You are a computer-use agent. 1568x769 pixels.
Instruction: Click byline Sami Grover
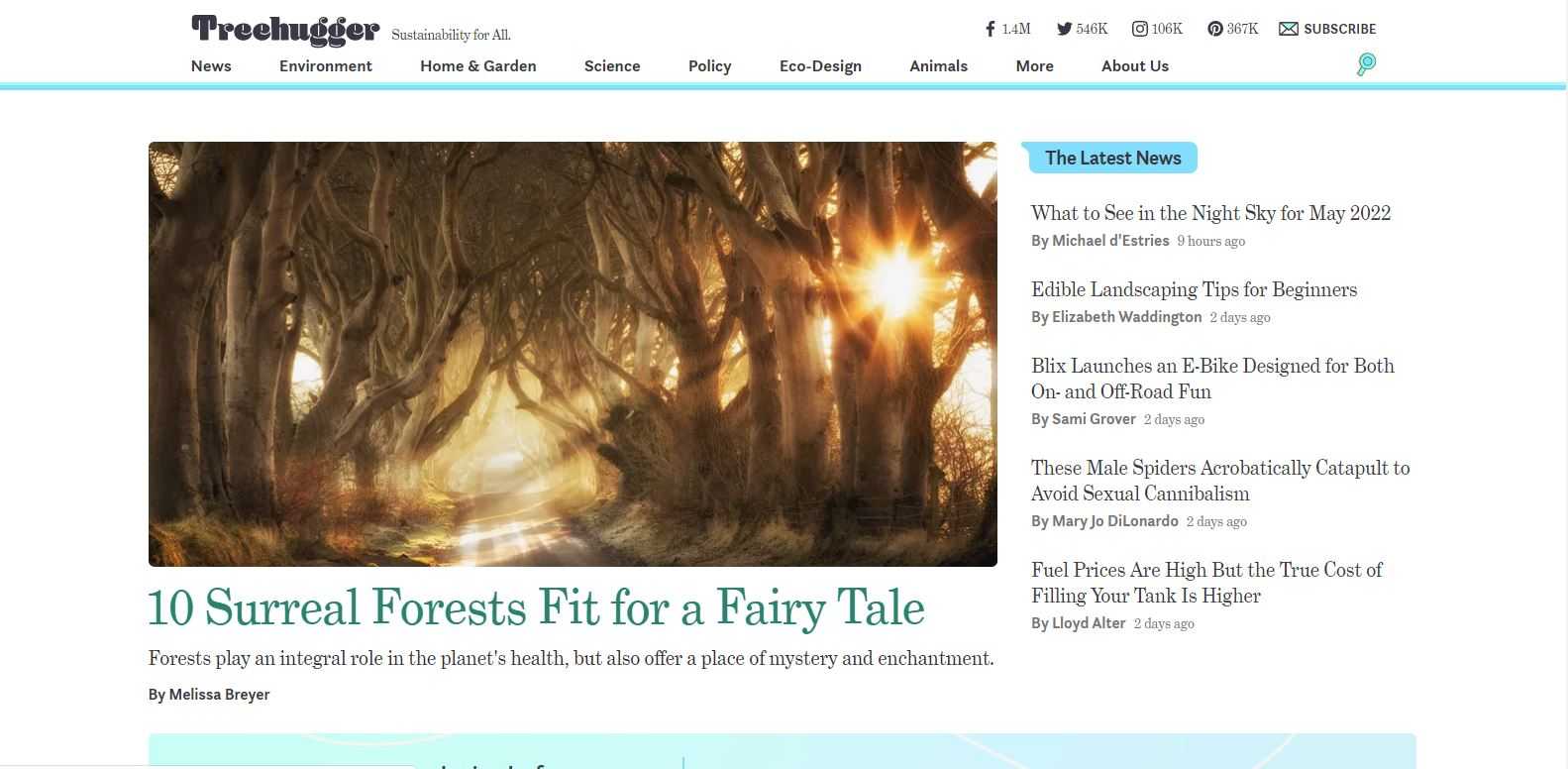[1094, 419]
